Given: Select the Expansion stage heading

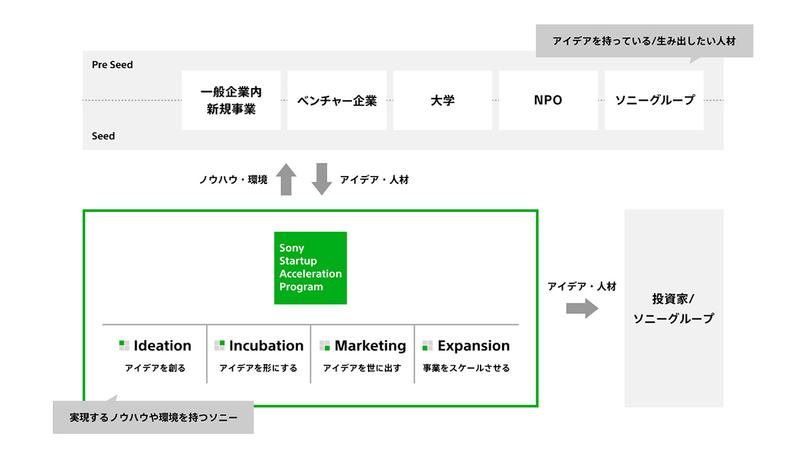Looking at the screenshot, I should [x=473, y=346].
